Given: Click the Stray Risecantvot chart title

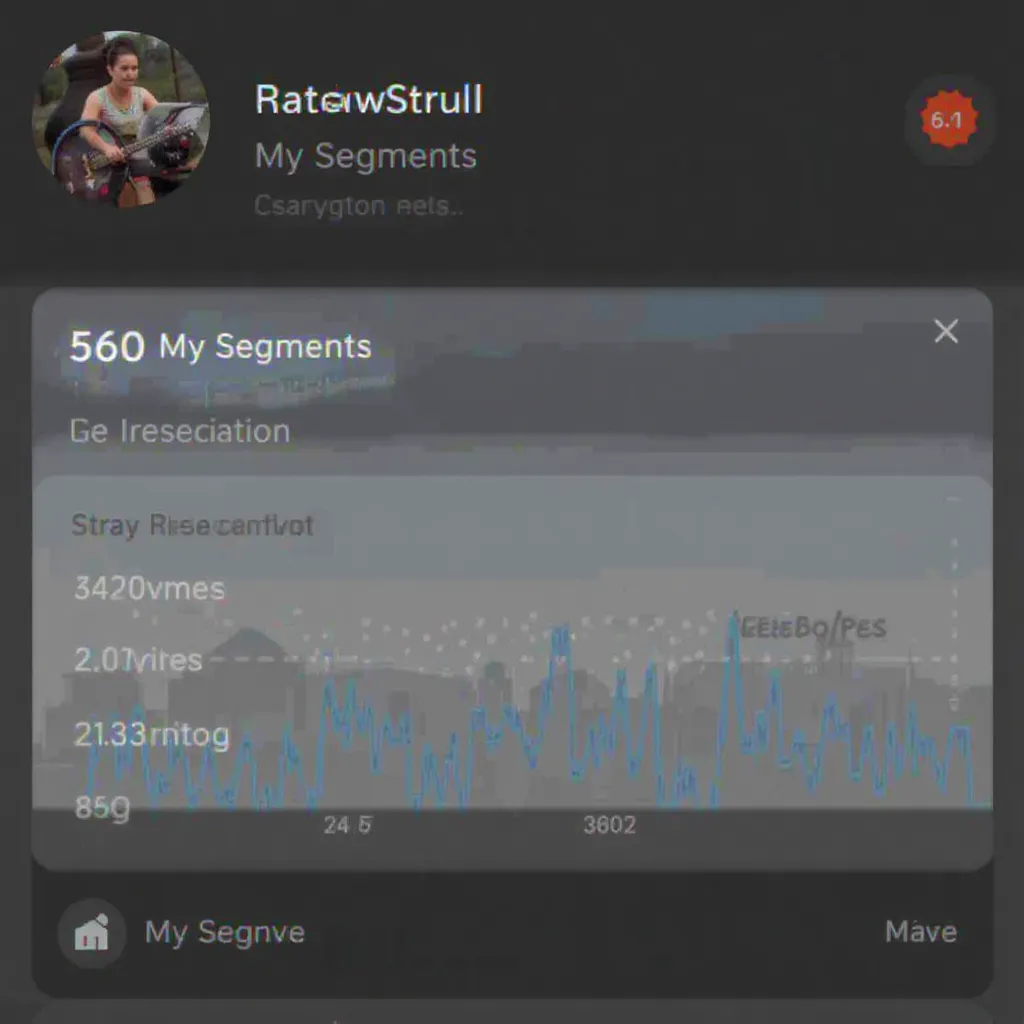Looking at the screenshot, I should click(192, 525).
